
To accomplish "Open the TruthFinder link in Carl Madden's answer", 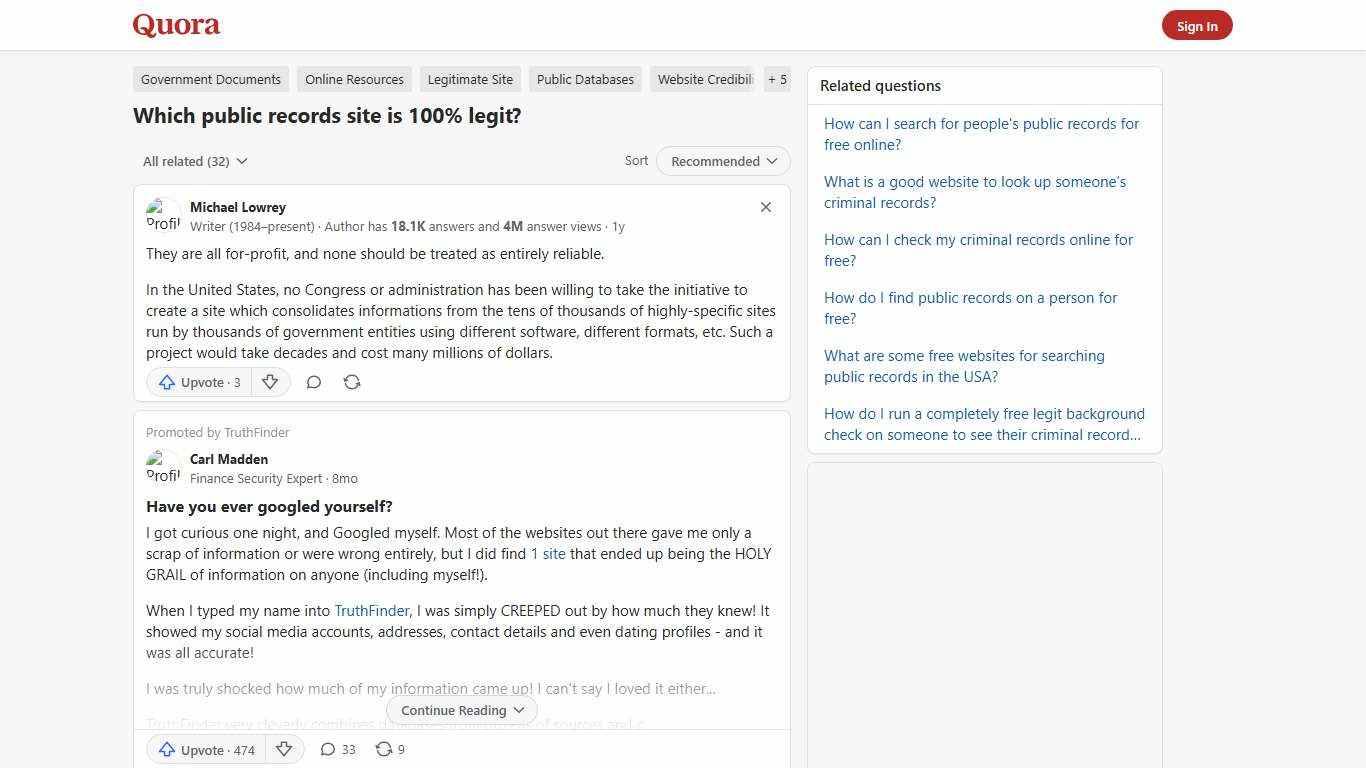I will point(371,610).
